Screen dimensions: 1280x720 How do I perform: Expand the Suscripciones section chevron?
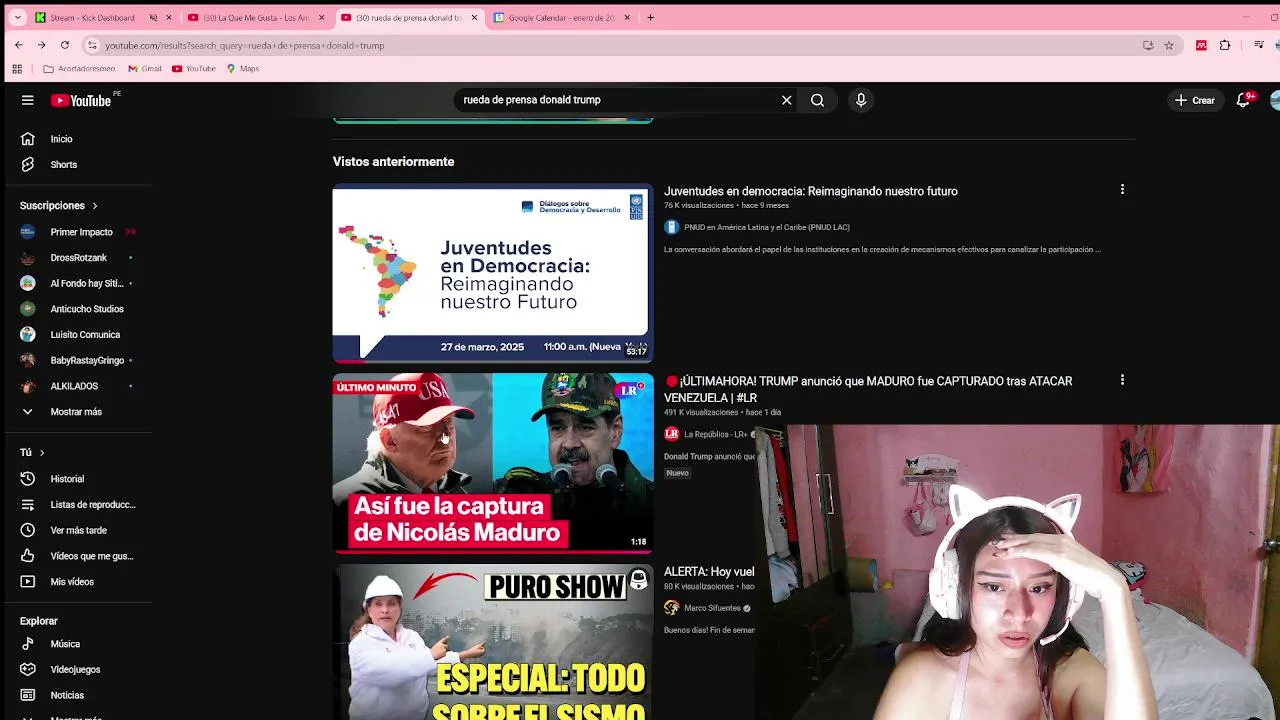pyautogui.click(x=95, y=206)
